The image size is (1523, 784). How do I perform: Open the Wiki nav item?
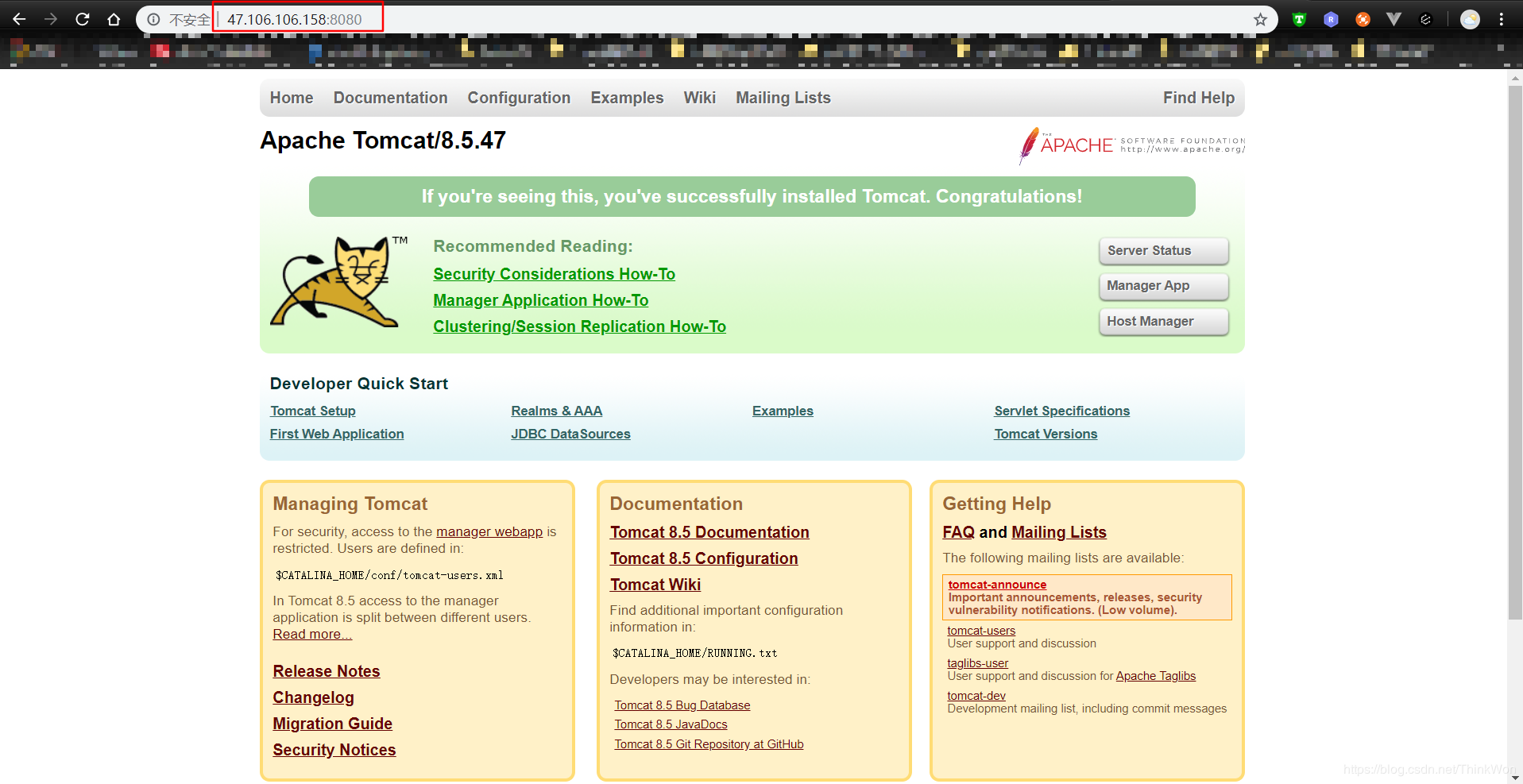click(x=699, y=98)
